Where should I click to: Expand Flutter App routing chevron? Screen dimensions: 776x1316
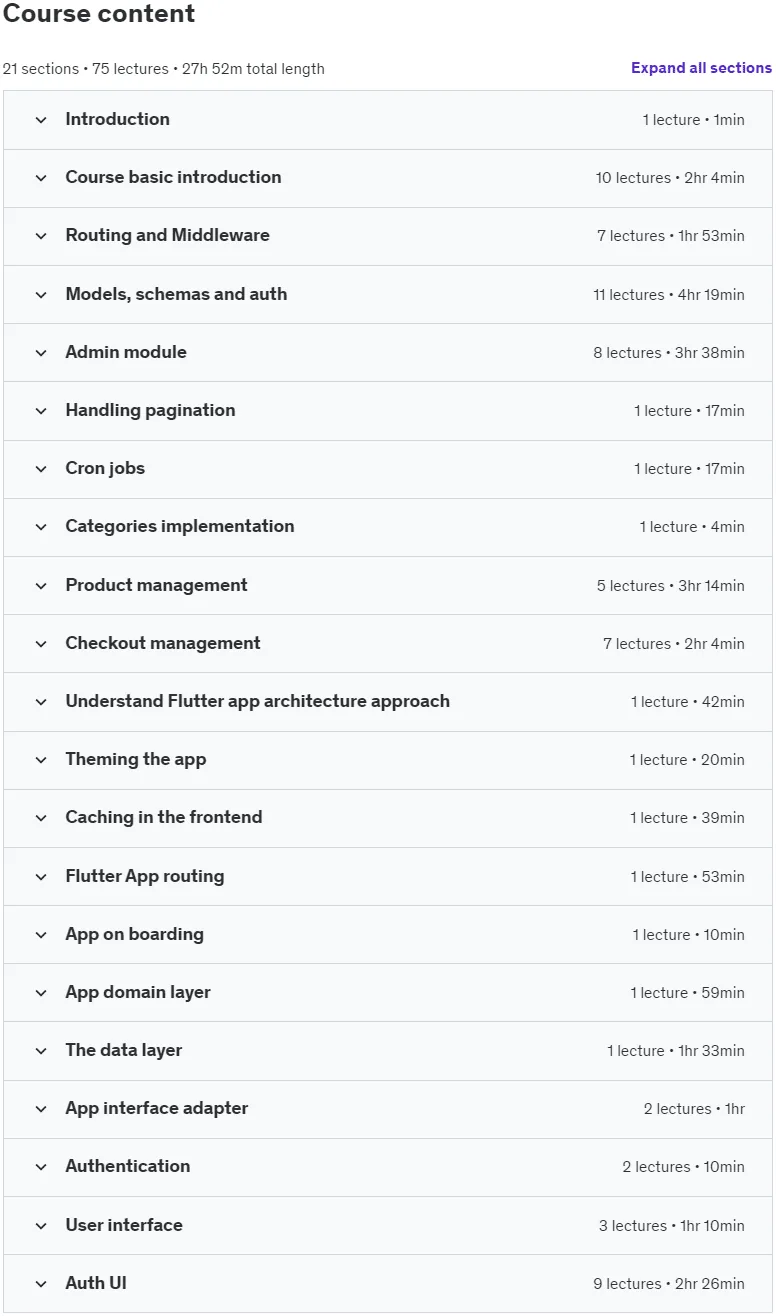pyautogui.click(x=41, y=876)
